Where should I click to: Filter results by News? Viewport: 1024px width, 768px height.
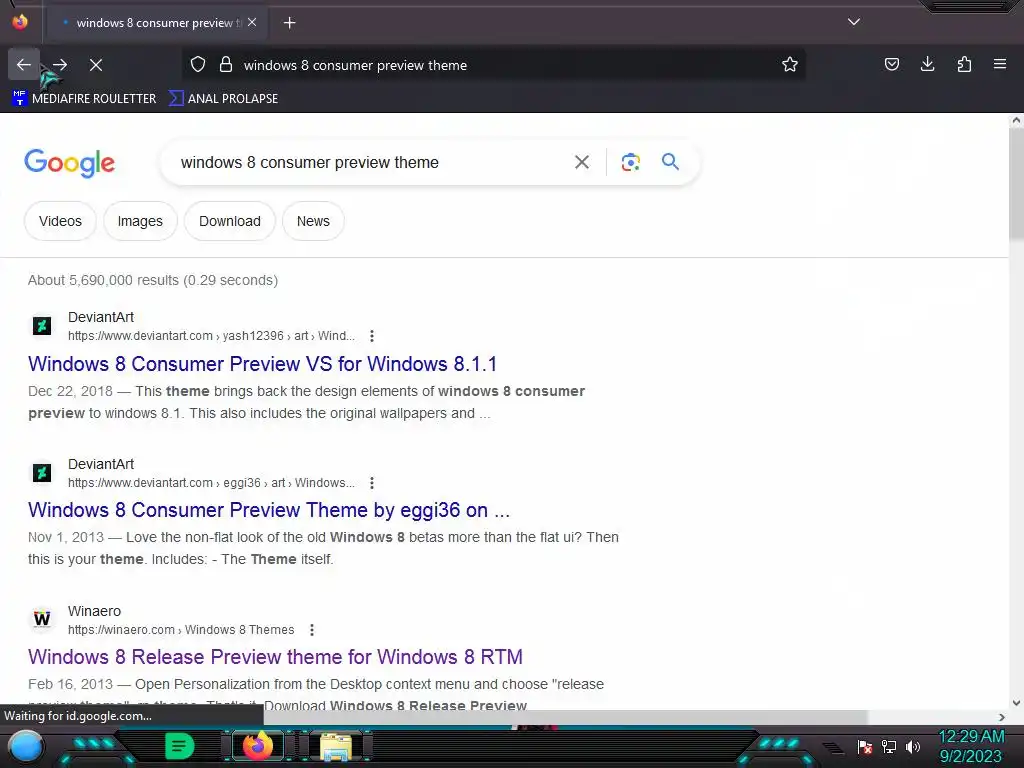(313, 221)
